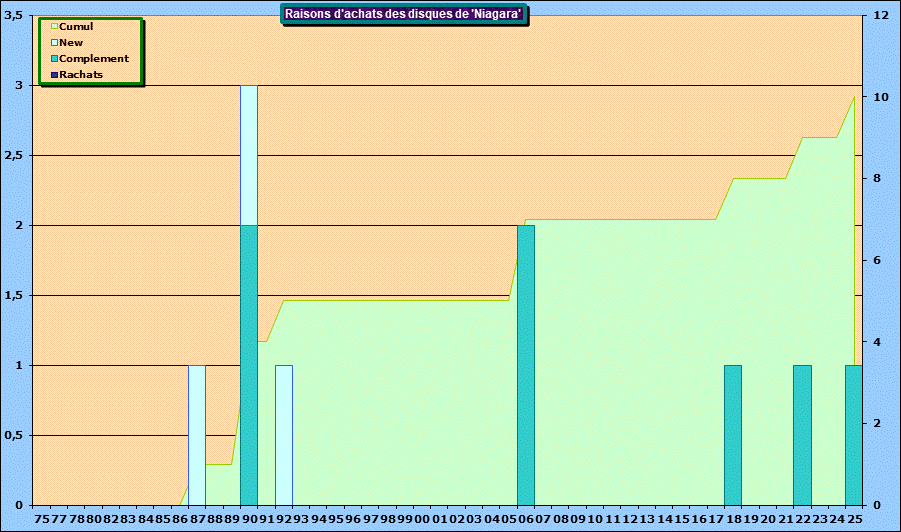Click the '75' label on the x-axis
The image size is (901, 532).
click(x=42, y=519)
